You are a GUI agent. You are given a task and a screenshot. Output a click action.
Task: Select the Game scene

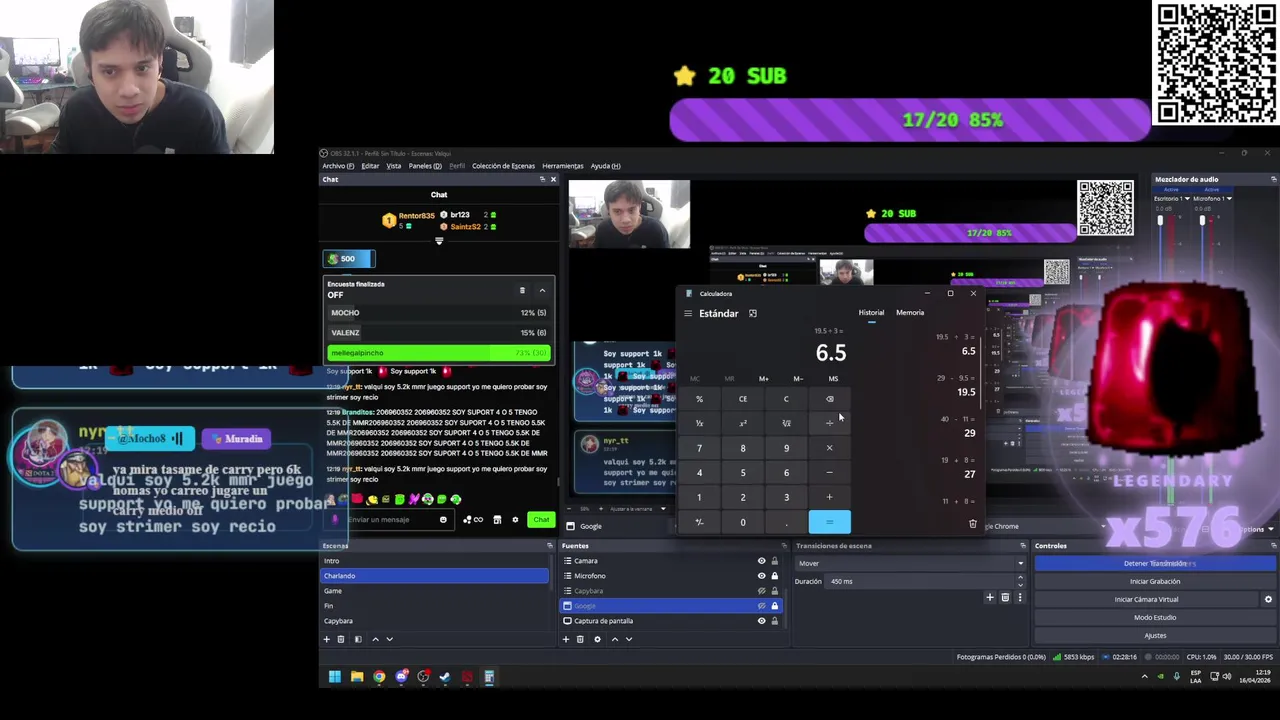coord(434,591)
